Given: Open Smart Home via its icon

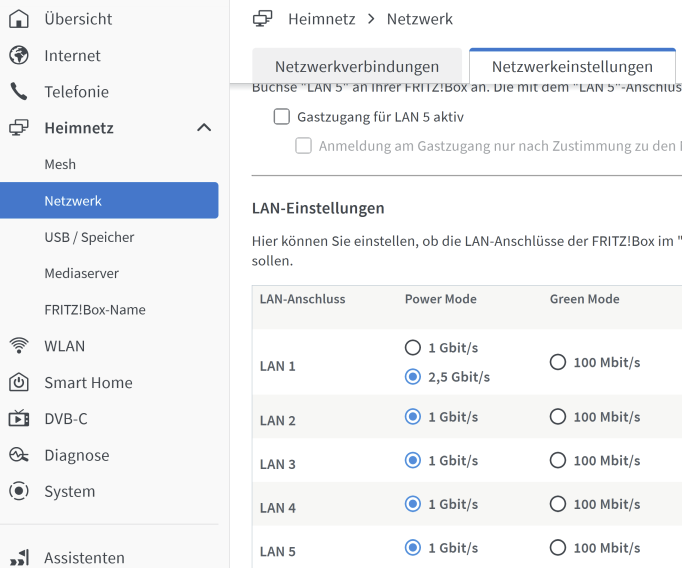Looking at the screenshot, I should pos(18,383).
